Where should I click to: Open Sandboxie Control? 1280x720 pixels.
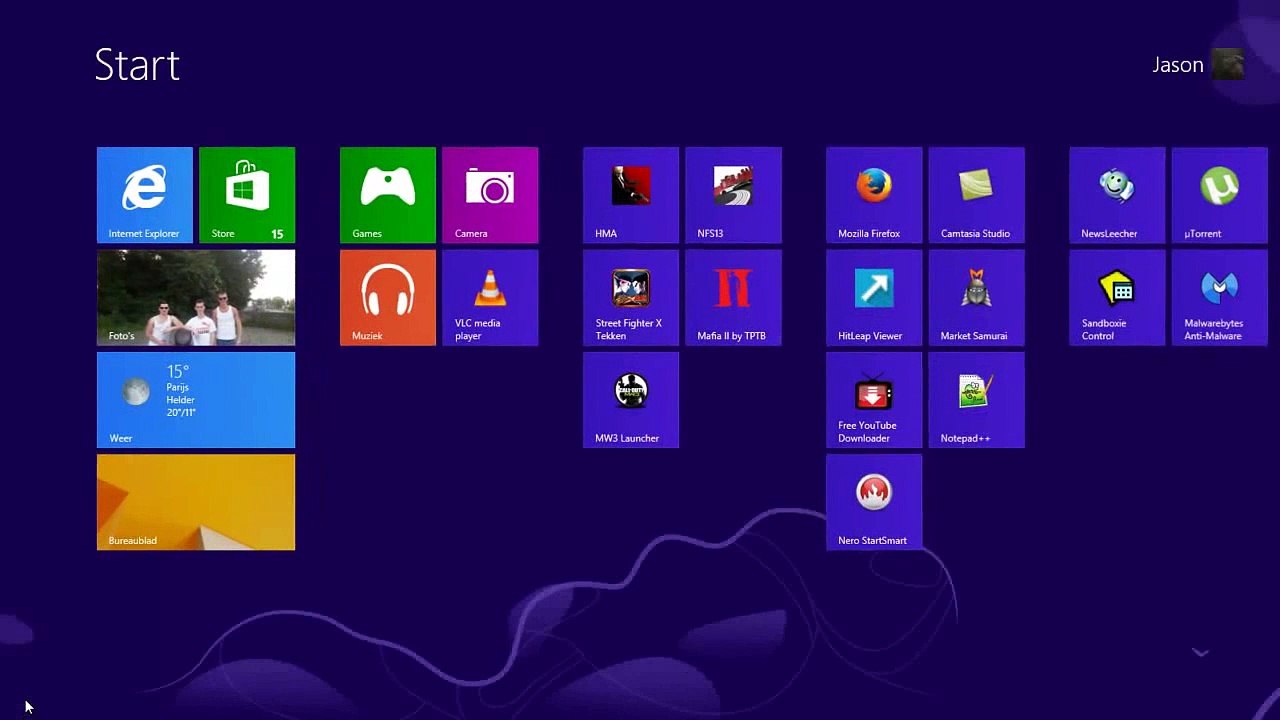(x=1117, y=297)
